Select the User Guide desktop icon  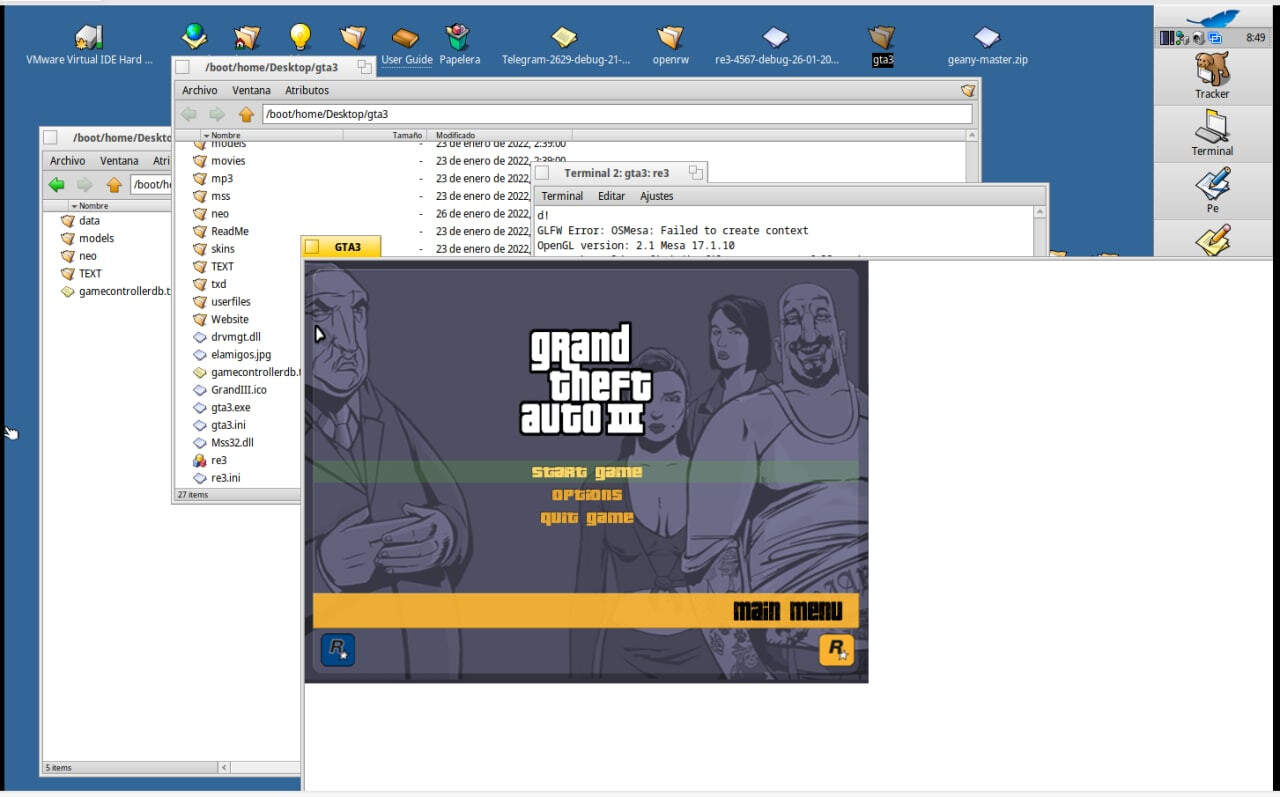[x=406, y=45]
